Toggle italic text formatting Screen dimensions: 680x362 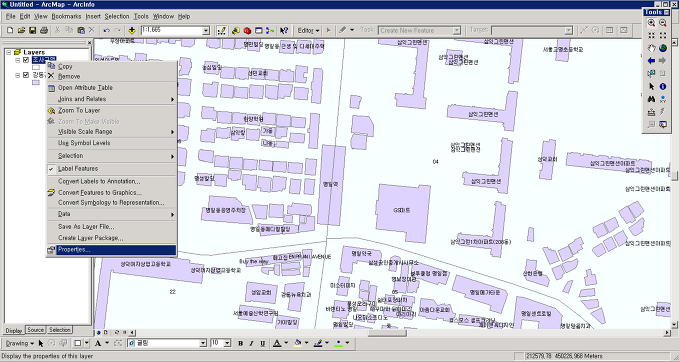pos(251,343)
